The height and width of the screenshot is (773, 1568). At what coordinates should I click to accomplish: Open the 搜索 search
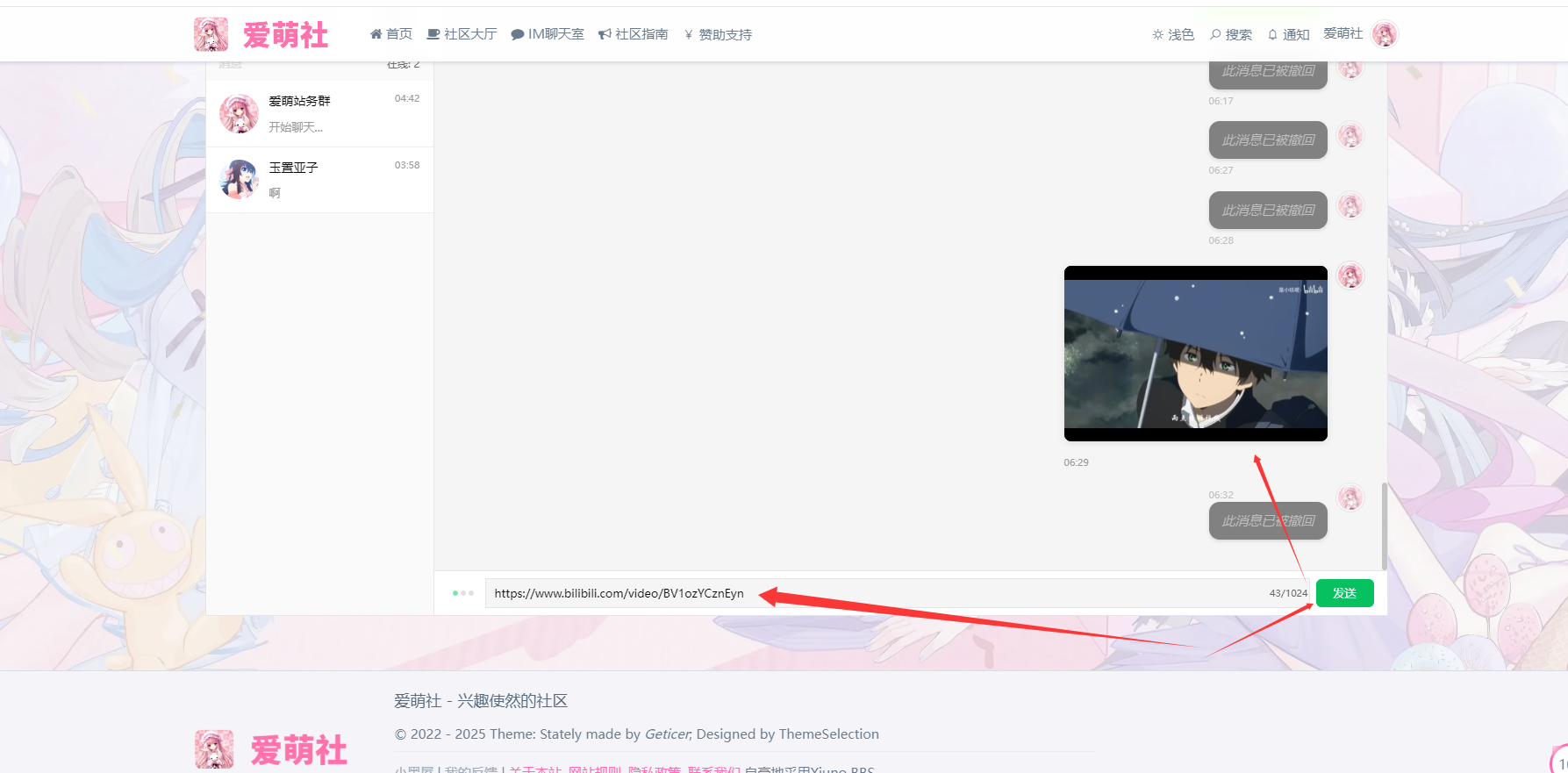point(1231,34)
